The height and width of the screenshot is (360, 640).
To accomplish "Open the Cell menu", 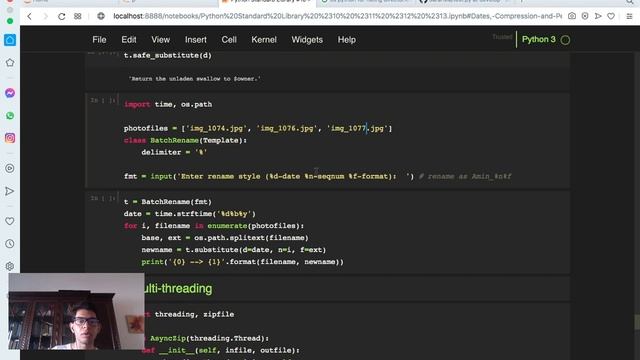I will click(x=229, y=40).
